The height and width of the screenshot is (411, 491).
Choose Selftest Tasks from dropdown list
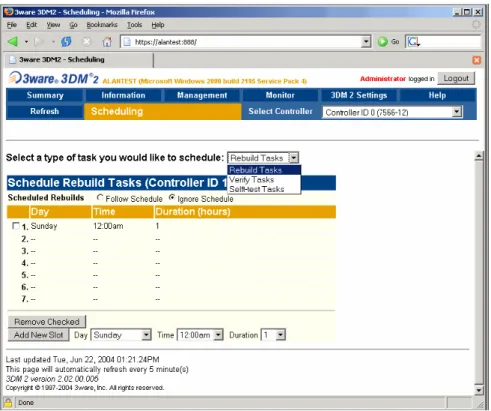(264, 189)
